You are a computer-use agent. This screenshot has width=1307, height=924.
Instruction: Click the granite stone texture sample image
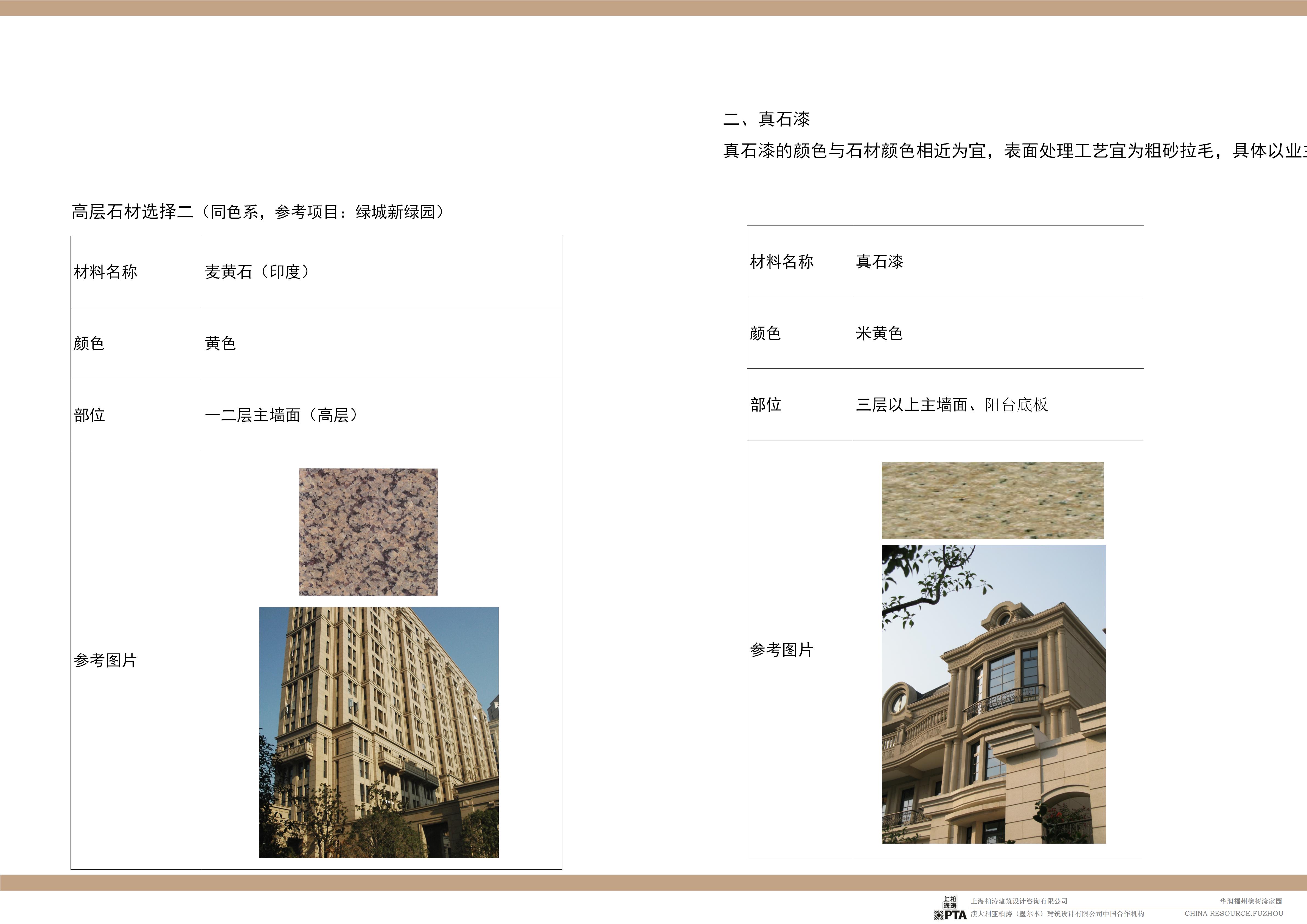368,532
